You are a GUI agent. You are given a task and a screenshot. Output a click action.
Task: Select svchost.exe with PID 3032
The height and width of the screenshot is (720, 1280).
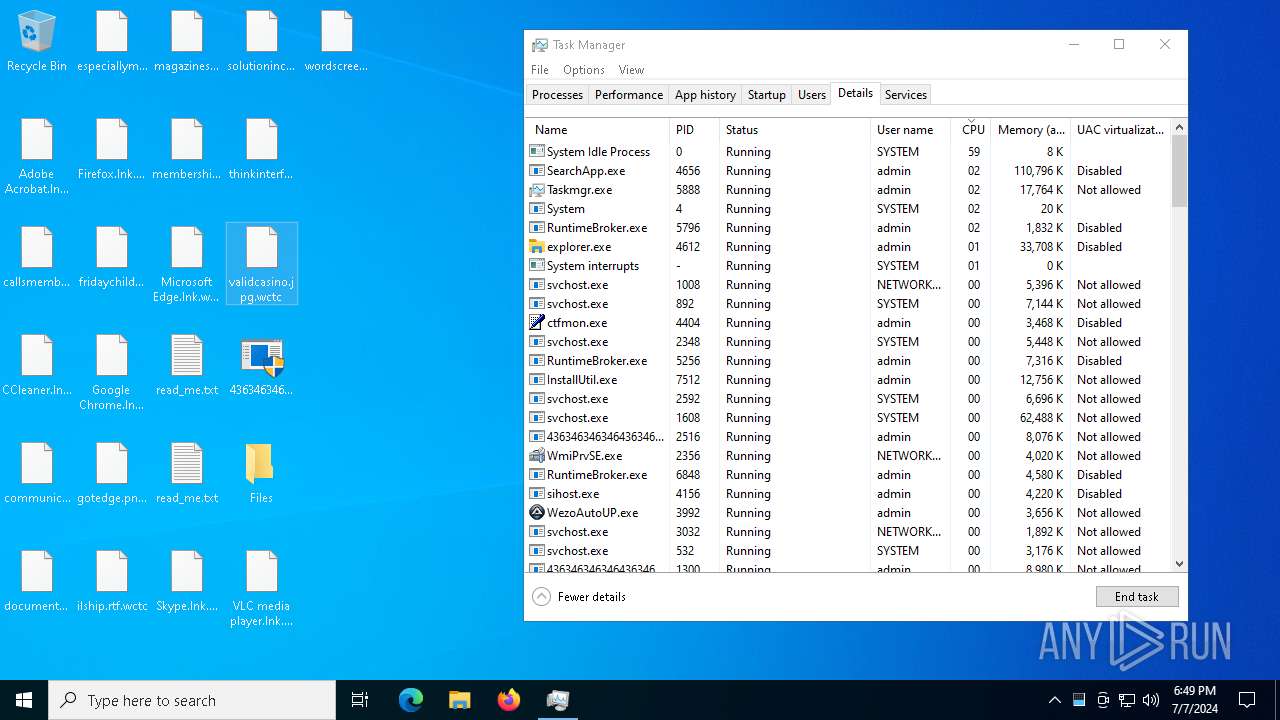tap(848, 532)
